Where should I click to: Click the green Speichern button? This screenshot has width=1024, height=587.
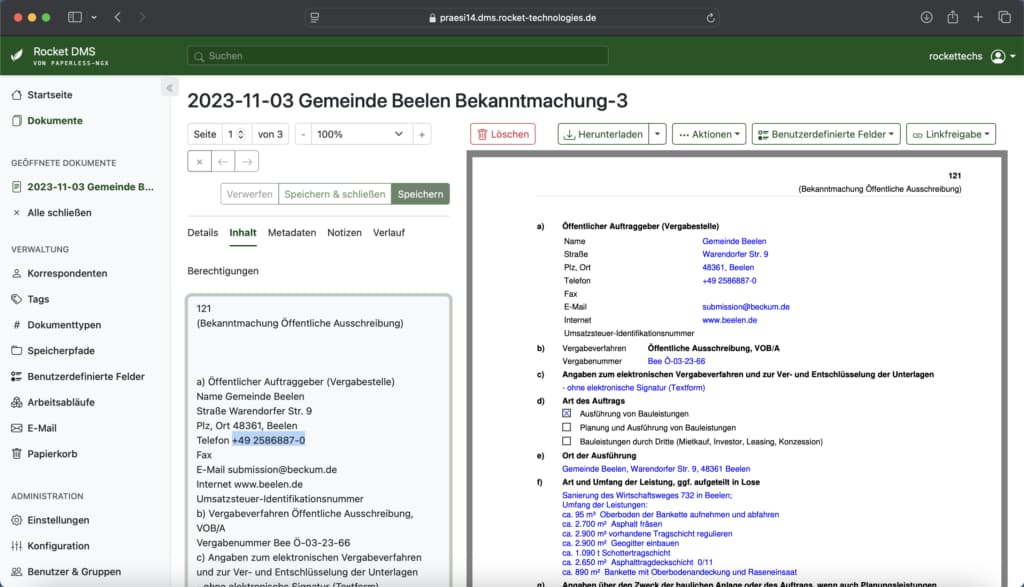point(420,194)
